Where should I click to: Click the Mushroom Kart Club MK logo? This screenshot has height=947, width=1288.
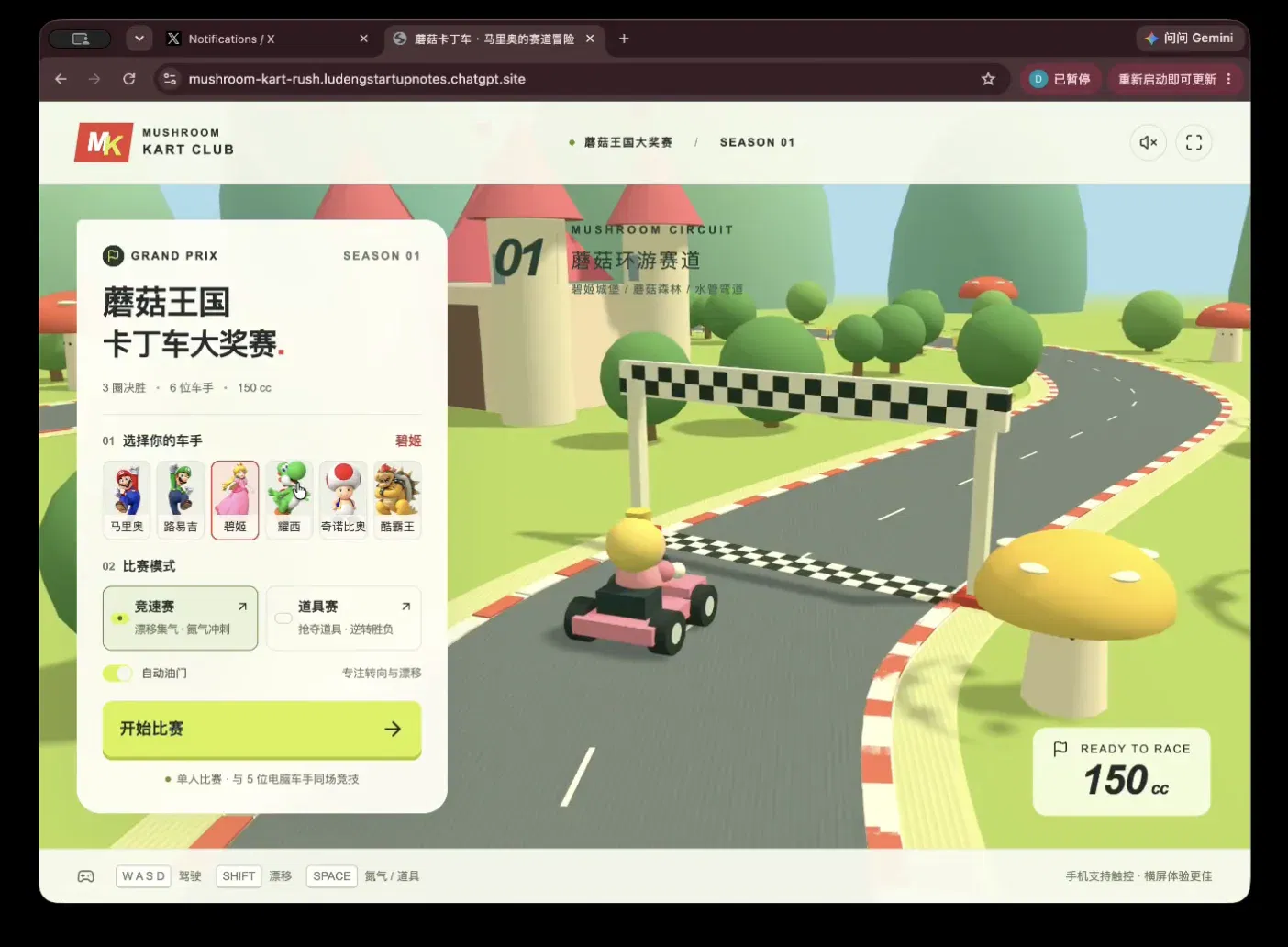104,142
